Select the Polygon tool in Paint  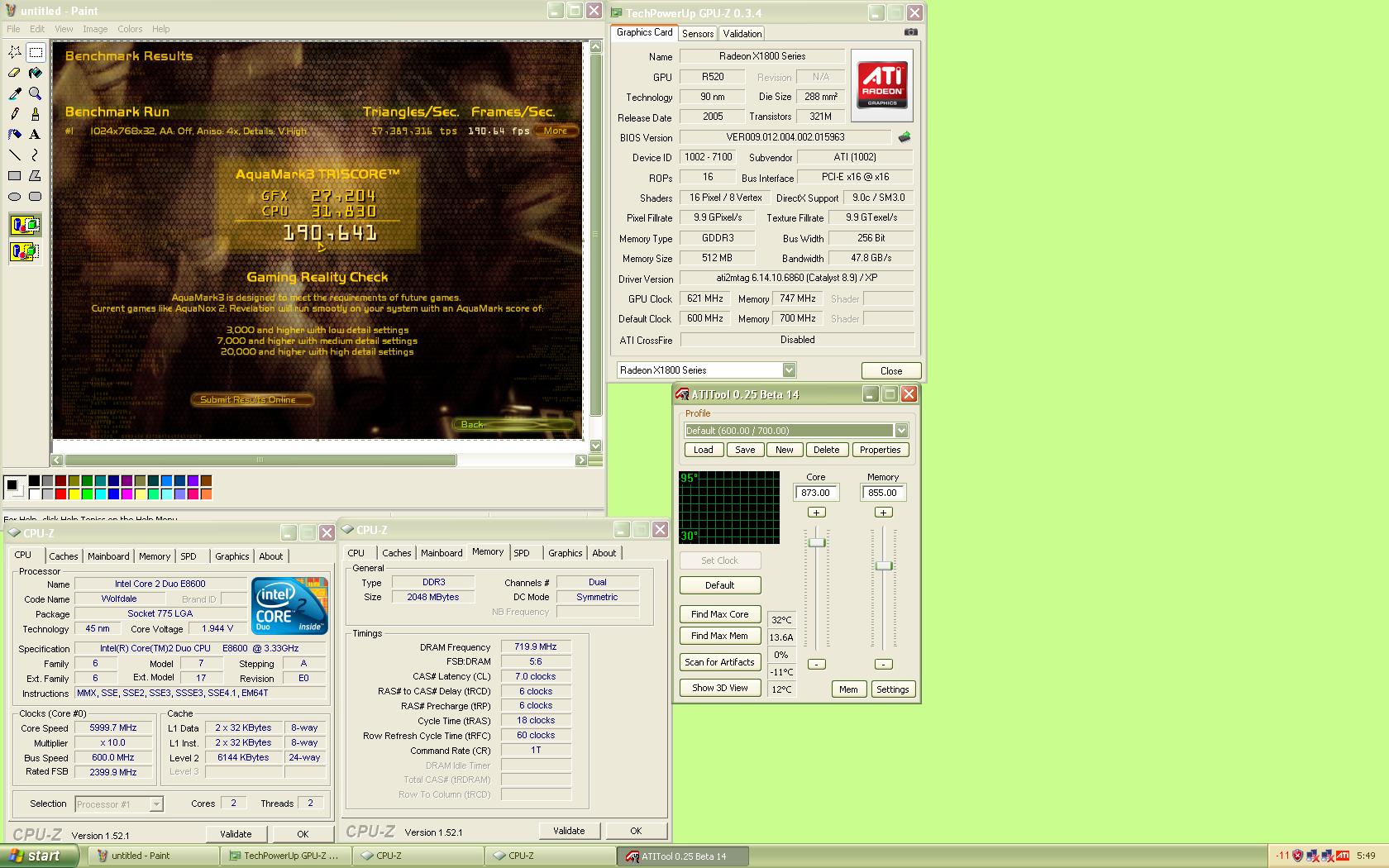click(x=36, y=175)
